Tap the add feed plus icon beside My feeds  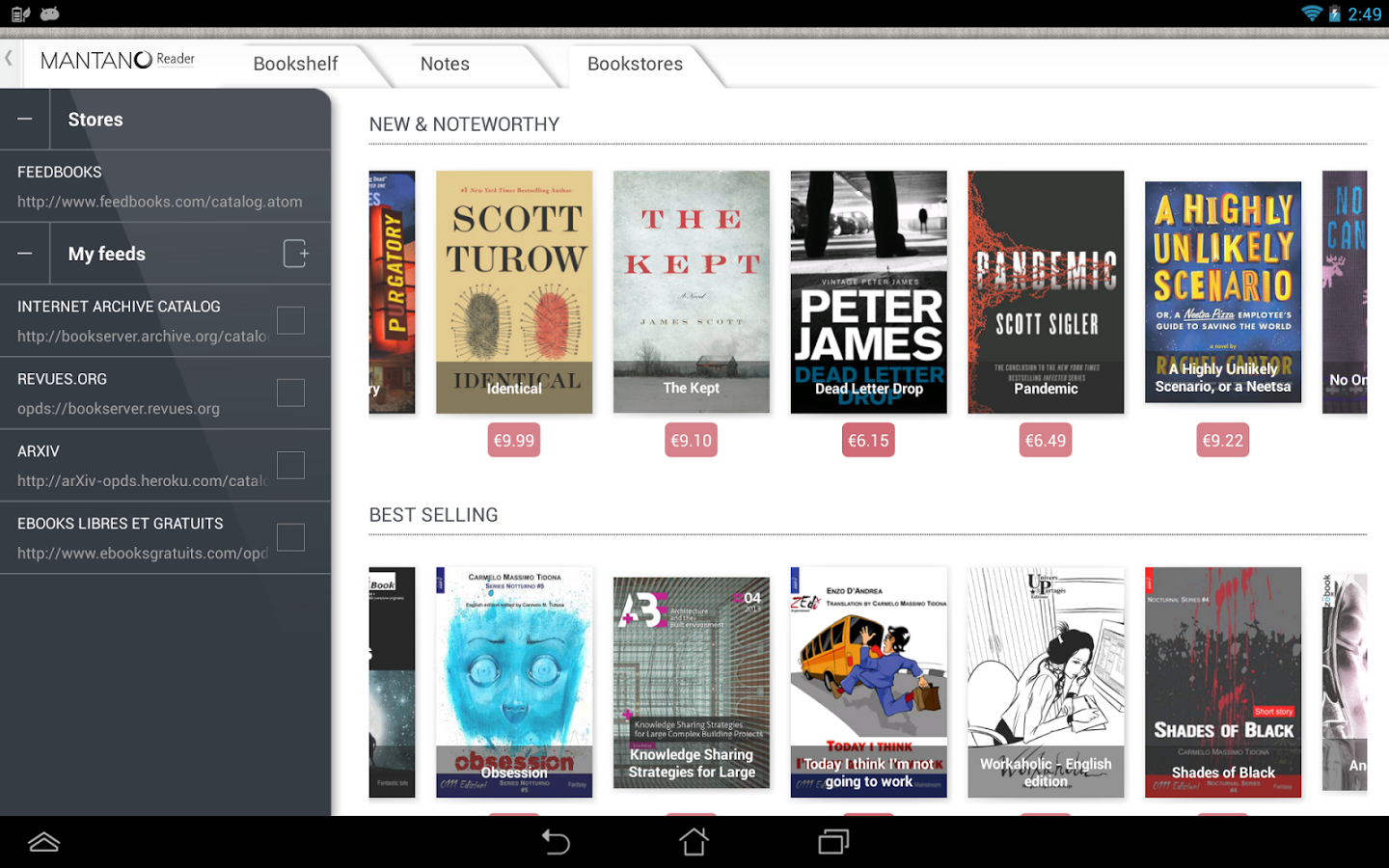click(x=296, y=253)
